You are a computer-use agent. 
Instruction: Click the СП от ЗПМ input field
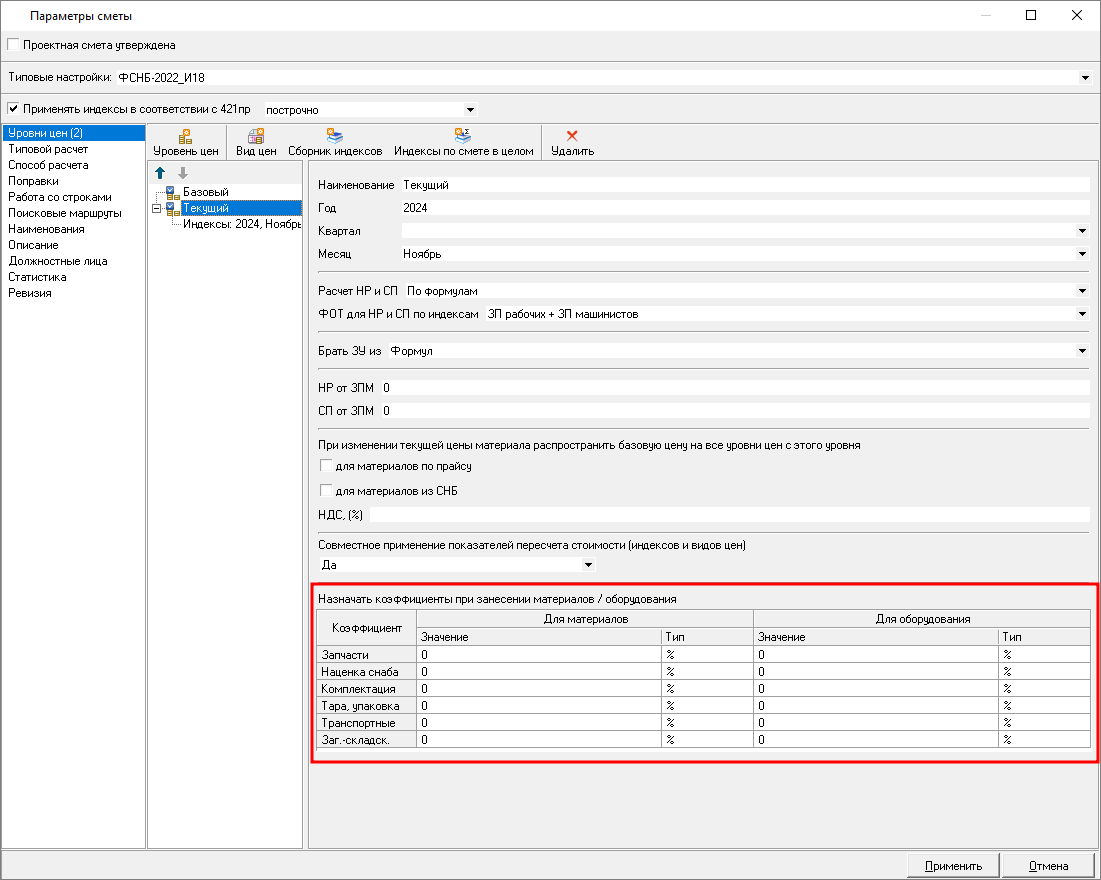(x=736, y=411)
